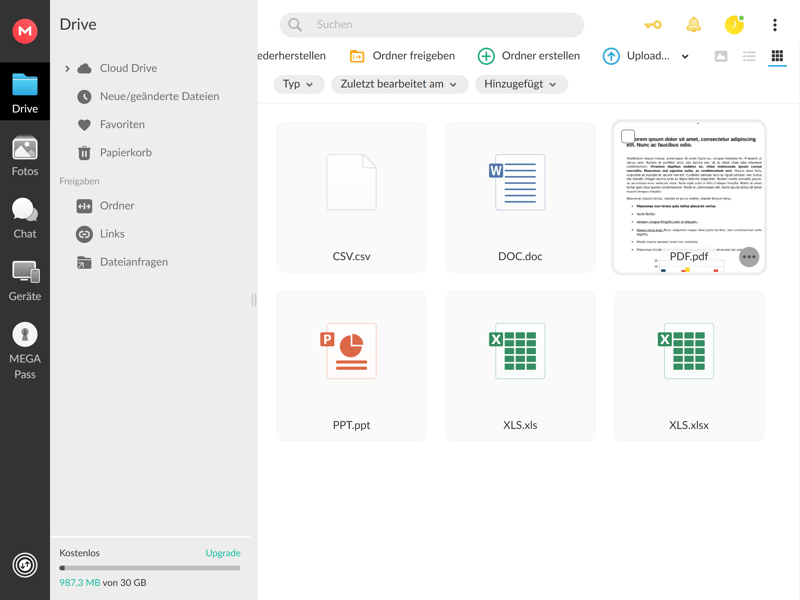Expand the Upload dropdown arrow
Viewport: 800px width, 600px height.
[x=685, y=57]
